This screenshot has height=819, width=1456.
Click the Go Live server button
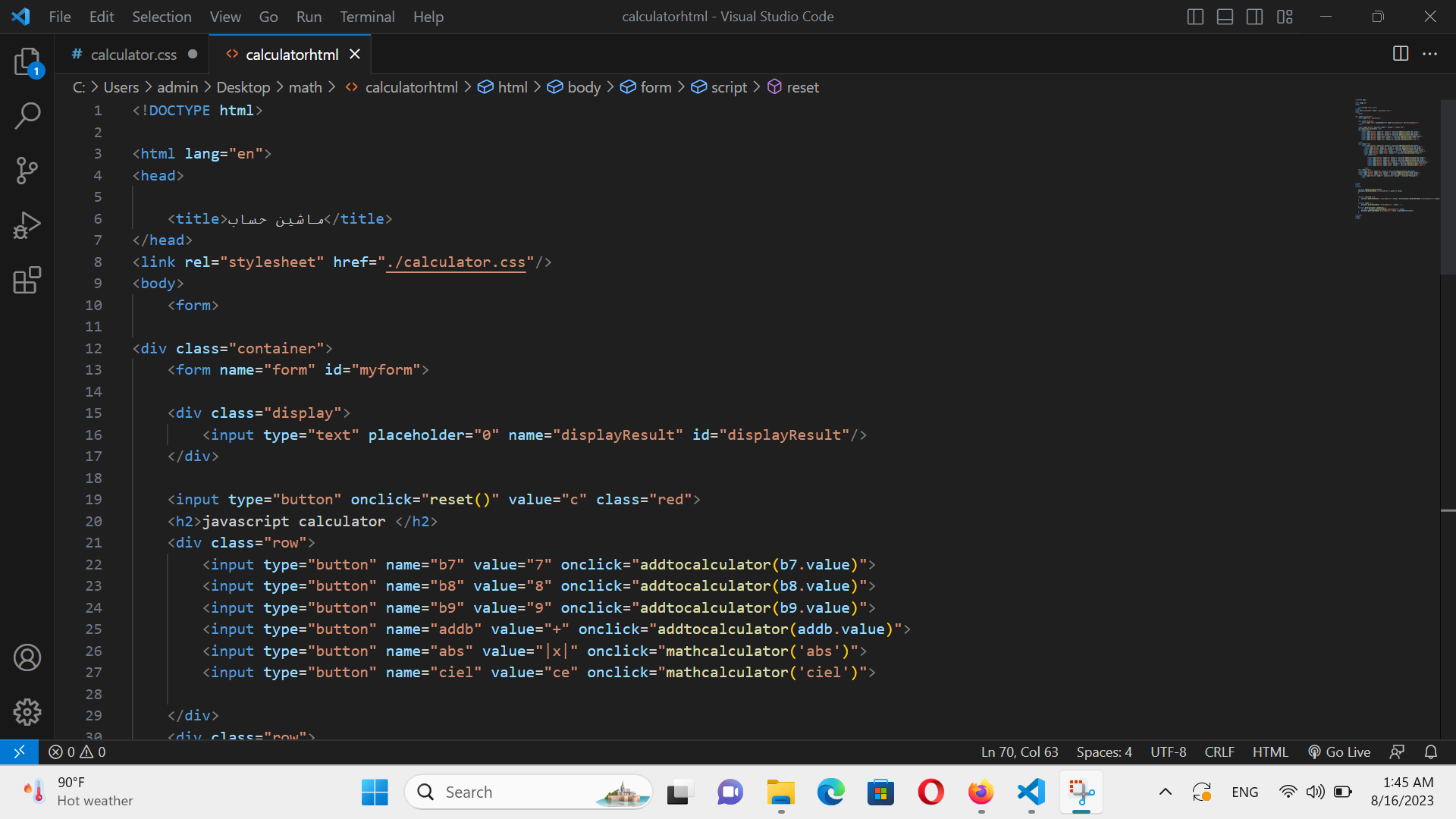[1339, 752]
